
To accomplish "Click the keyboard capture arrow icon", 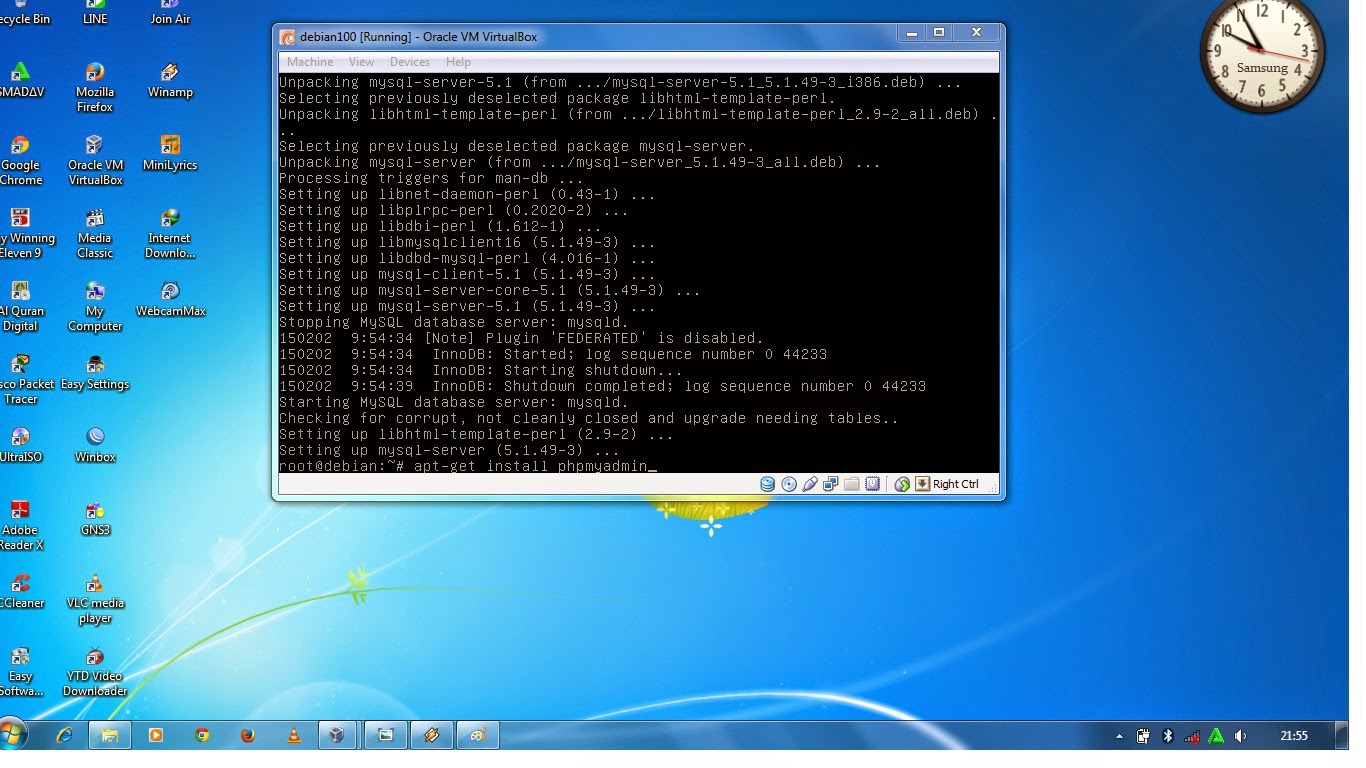I will click(x=922, y=484).
